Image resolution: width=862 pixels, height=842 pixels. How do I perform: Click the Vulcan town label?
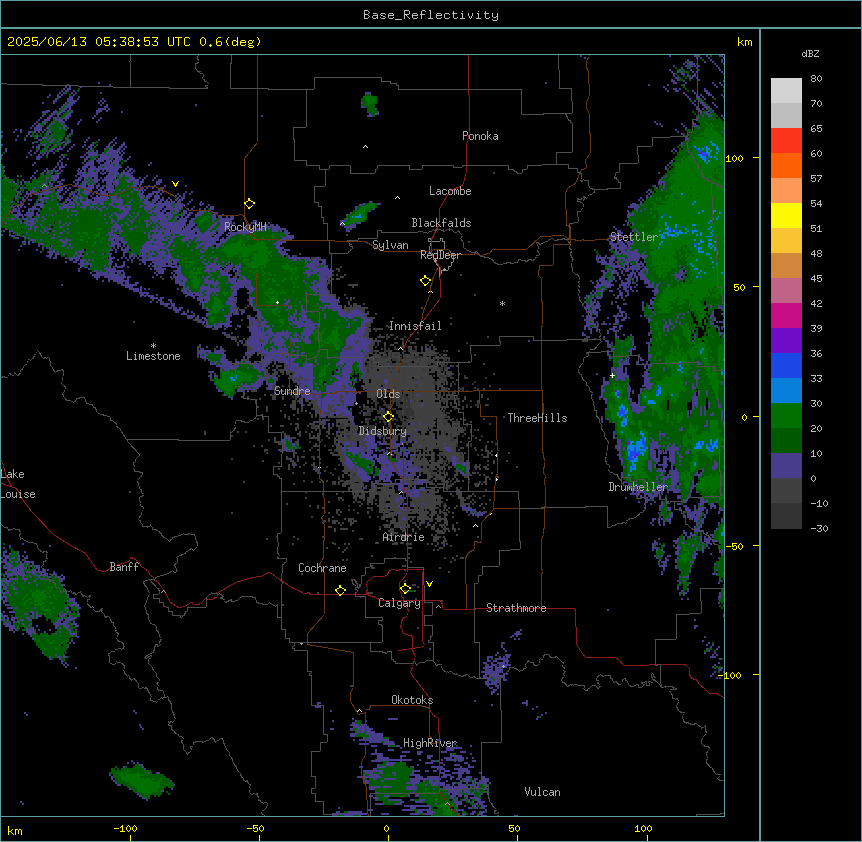point(542,792)
